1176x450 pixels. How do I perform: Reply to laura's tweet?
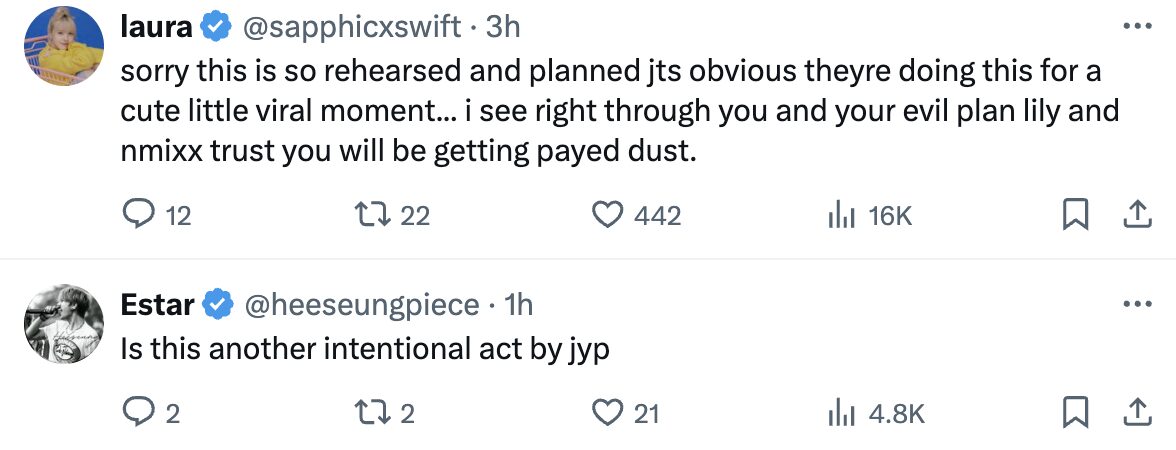136,215
